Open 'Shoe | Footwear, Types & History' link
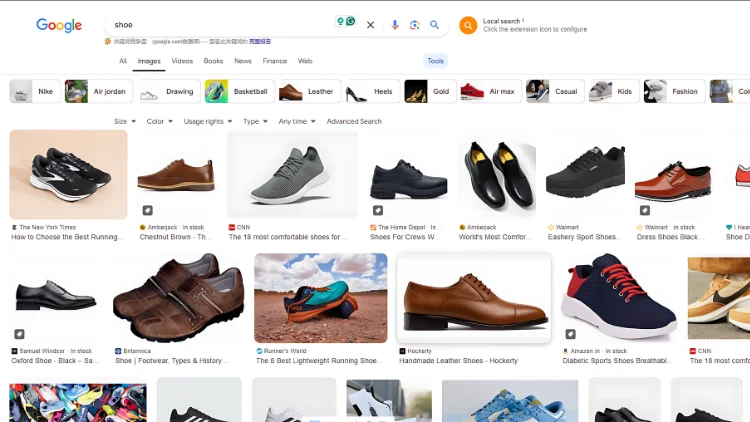This screenshot has width=750, height=422. coord(172,361)
